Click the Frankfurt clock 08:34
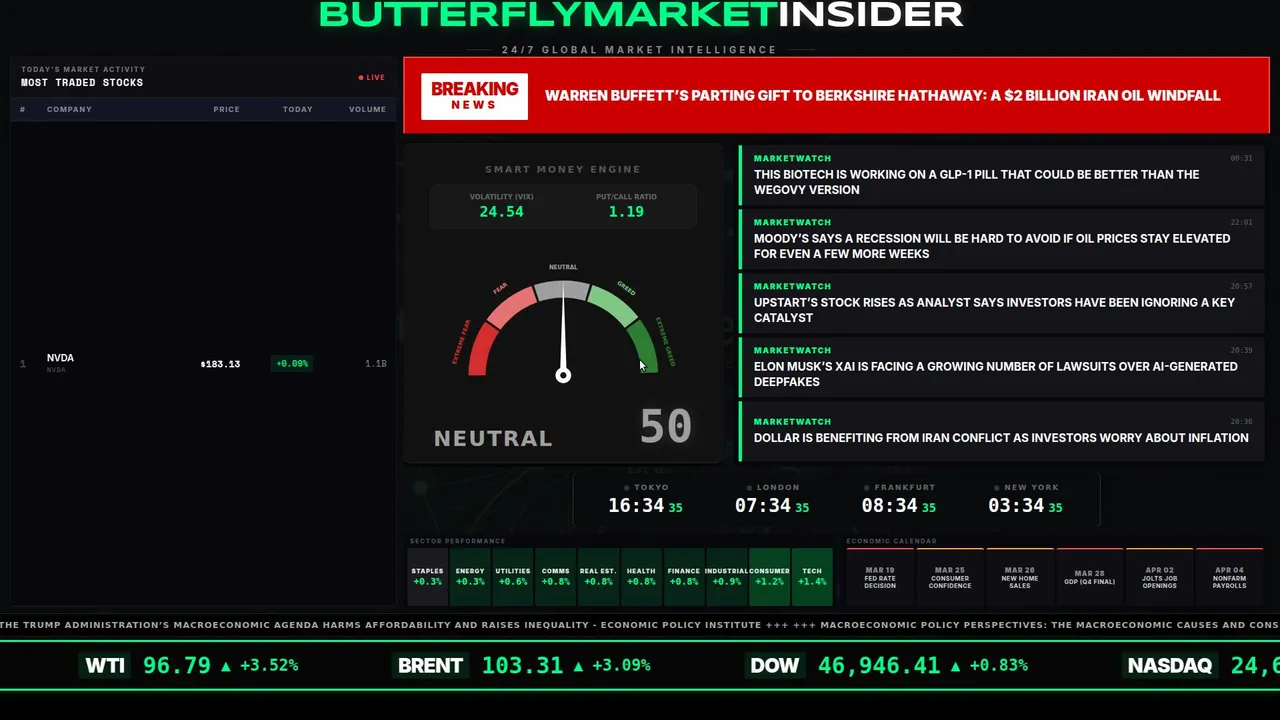The height and width of the screenshot is (720, 1280). tap(890, 506)
